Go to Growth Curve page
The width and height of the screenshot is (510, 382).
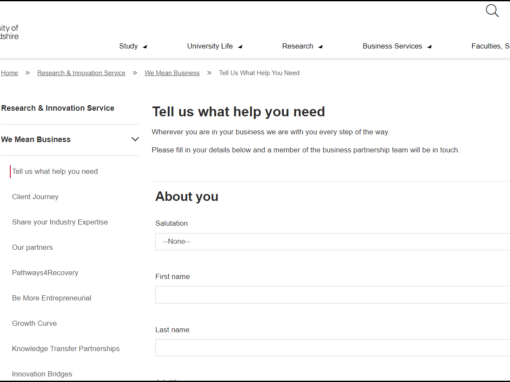(34, 324)
